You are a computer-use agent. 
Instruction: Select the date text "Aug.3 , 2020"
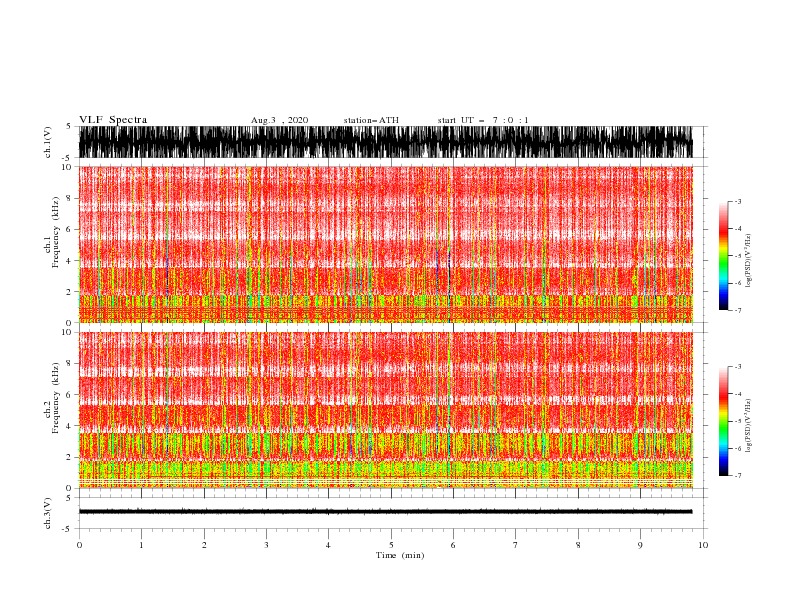pos(279,120)
